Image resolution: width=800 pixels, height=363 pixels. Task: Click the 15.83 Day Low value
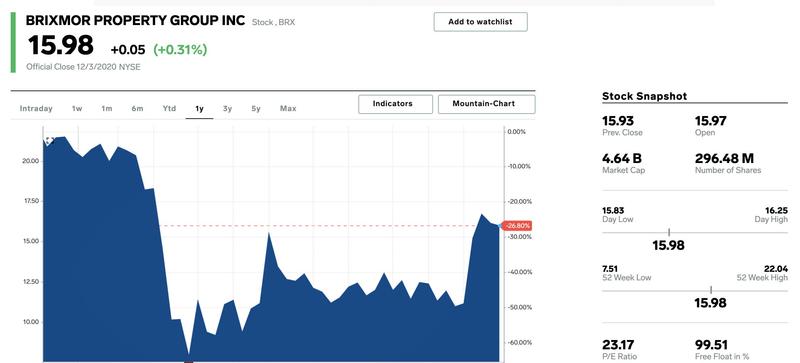pyautogui.click(x=613, y=210)
